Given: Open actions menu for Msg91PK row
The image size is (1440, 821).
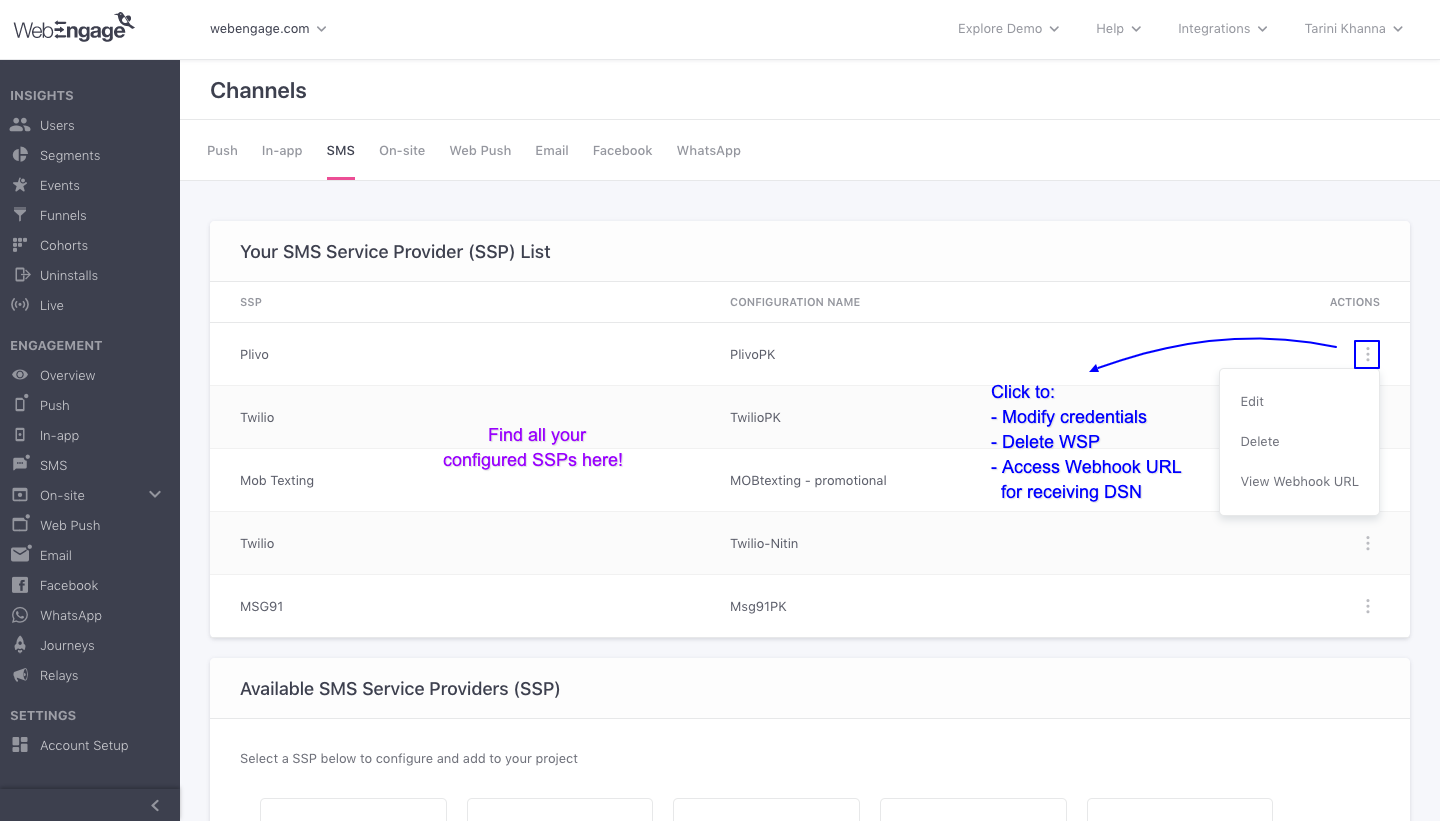Looking at the screenshot, I should tap(1367, 606).
